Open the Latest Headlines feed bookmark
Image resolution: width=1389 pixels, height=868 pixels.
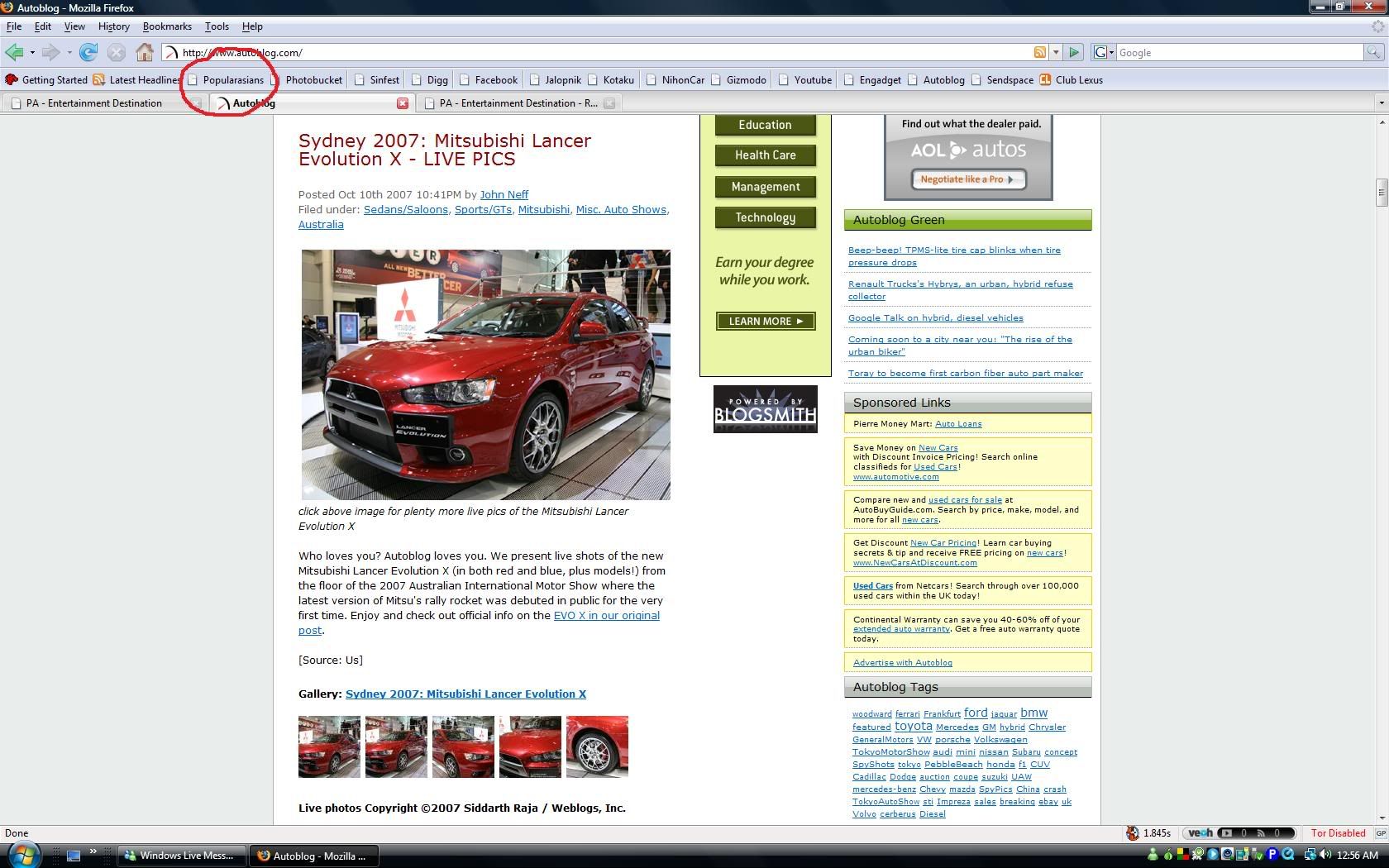pyautogui.click(x=137, y=80)
